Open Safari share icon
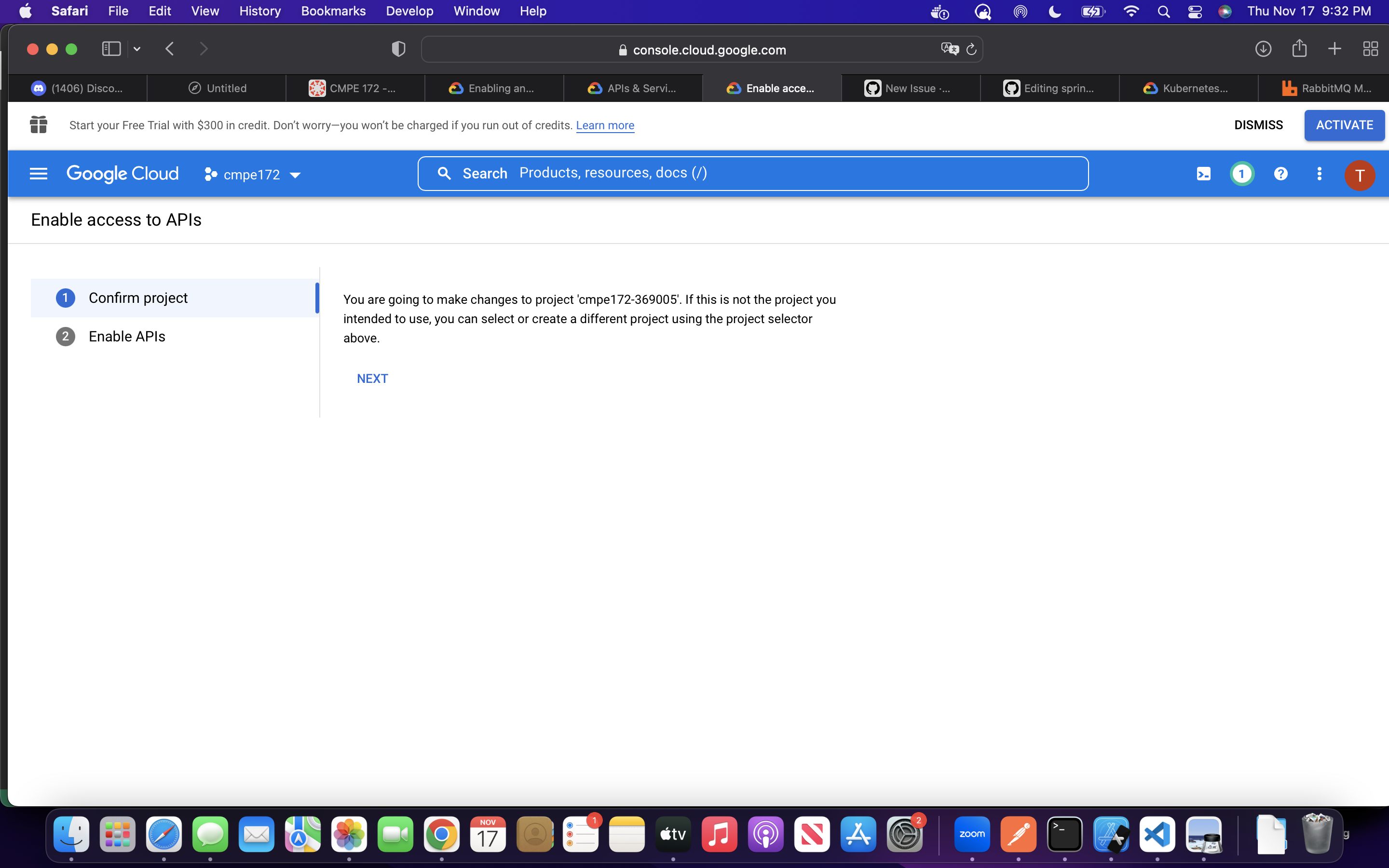Screen dimensions: 1389x868 1299,49
